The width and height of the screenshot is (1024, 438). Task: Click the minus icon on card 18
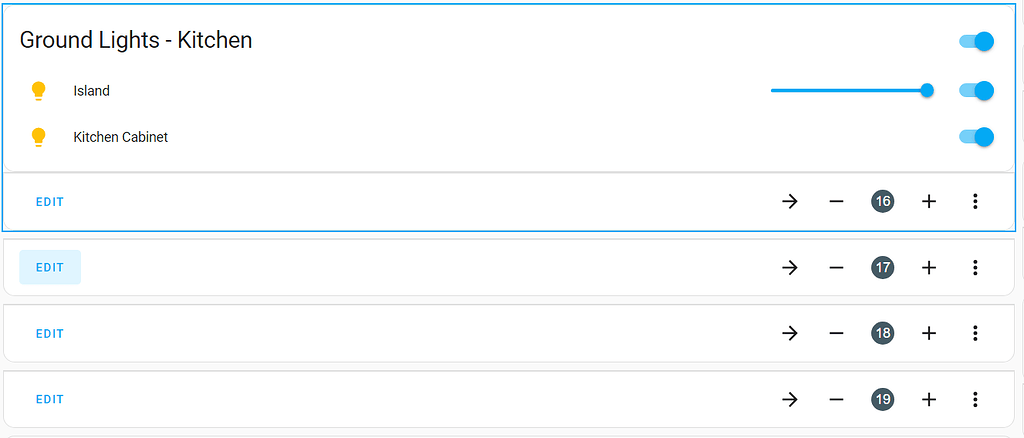click(x=837, y=334)
